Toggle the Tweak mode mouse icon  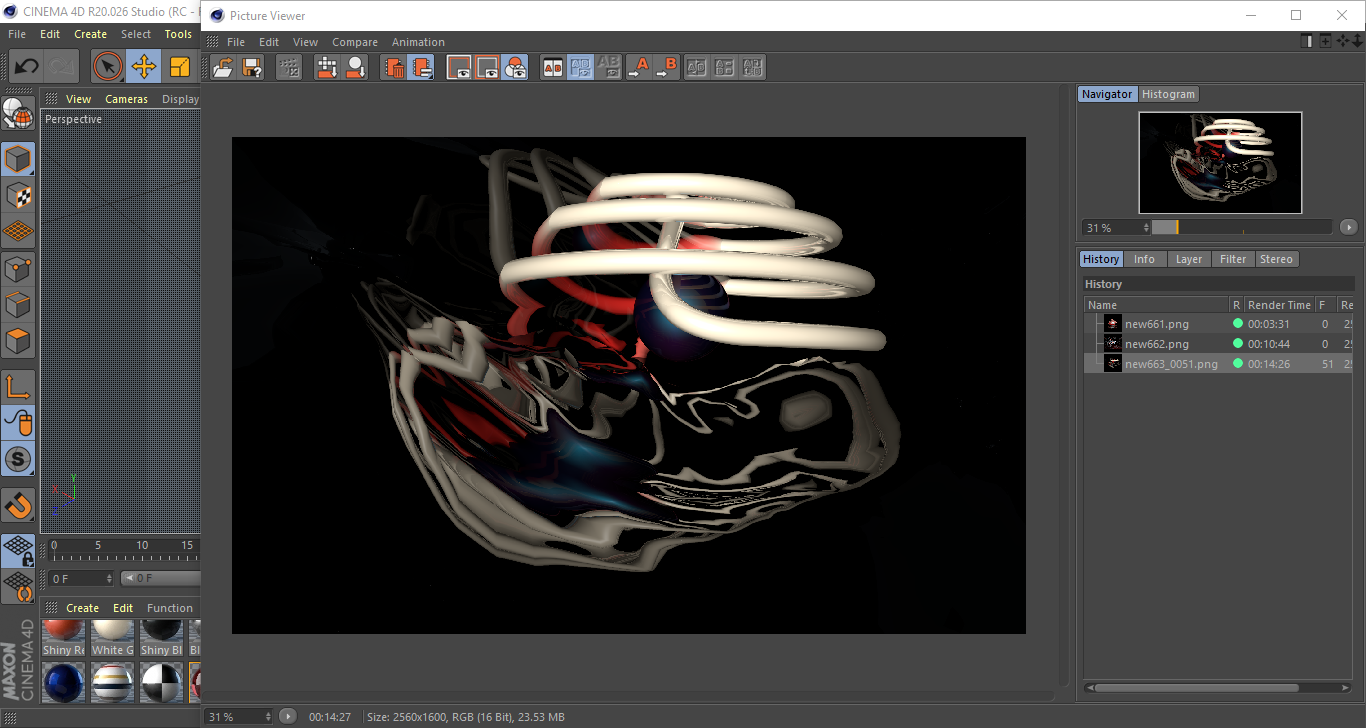coord(18,423)
